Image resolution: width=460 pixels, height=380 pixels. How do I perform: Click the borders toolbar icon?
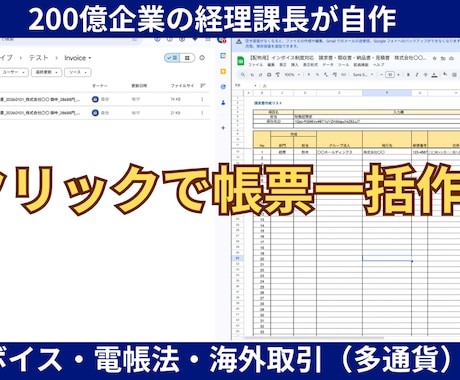coord(454,75)
